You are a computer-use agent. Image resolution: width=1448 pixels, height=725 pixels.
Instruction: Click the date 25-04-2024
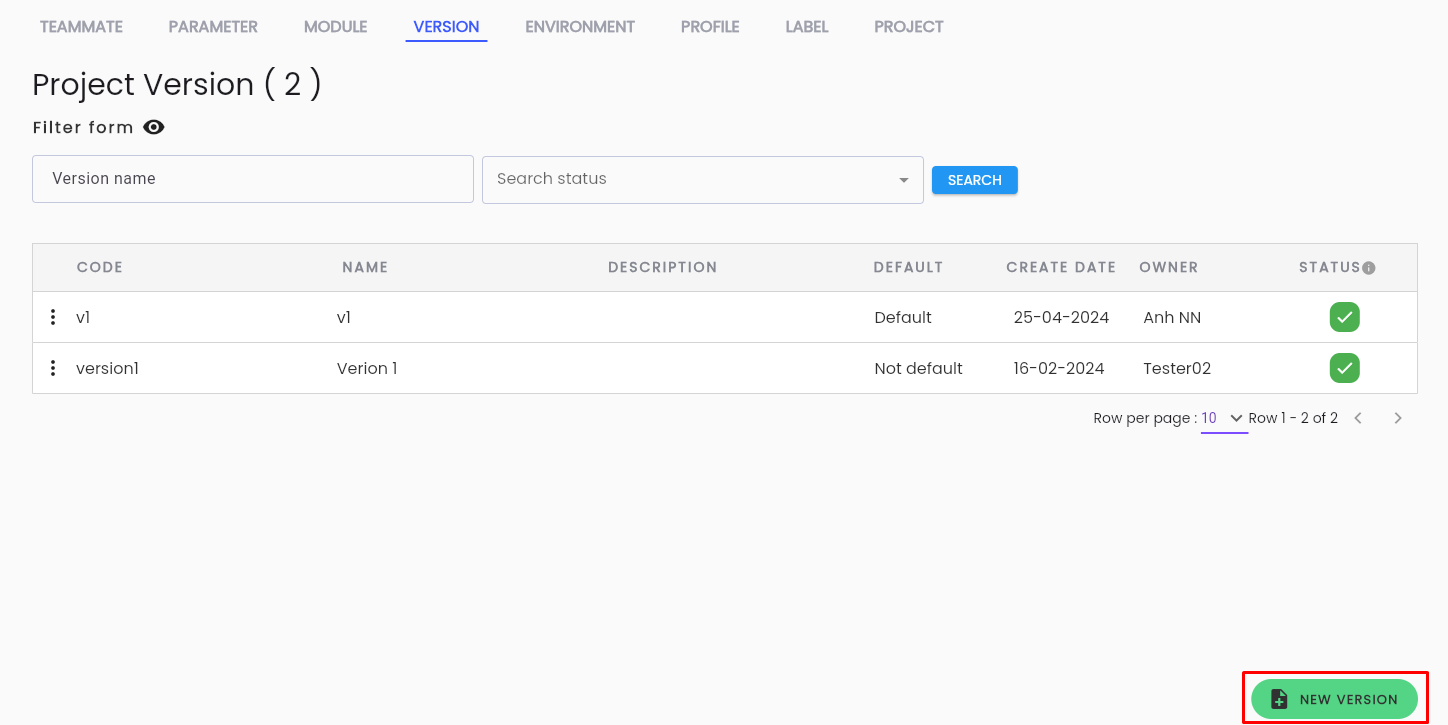click(1061, 317)
